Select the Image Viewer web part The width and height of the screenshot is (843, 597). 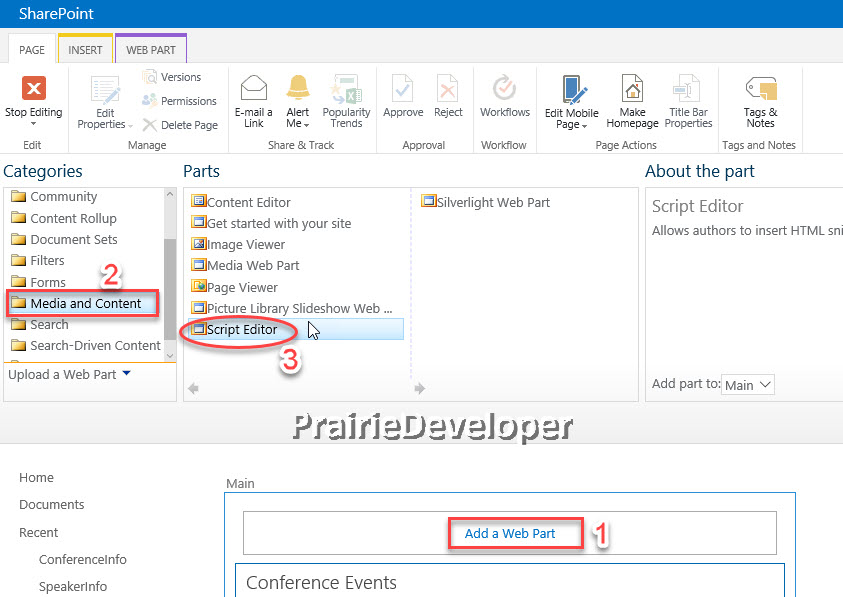(238, 244)
